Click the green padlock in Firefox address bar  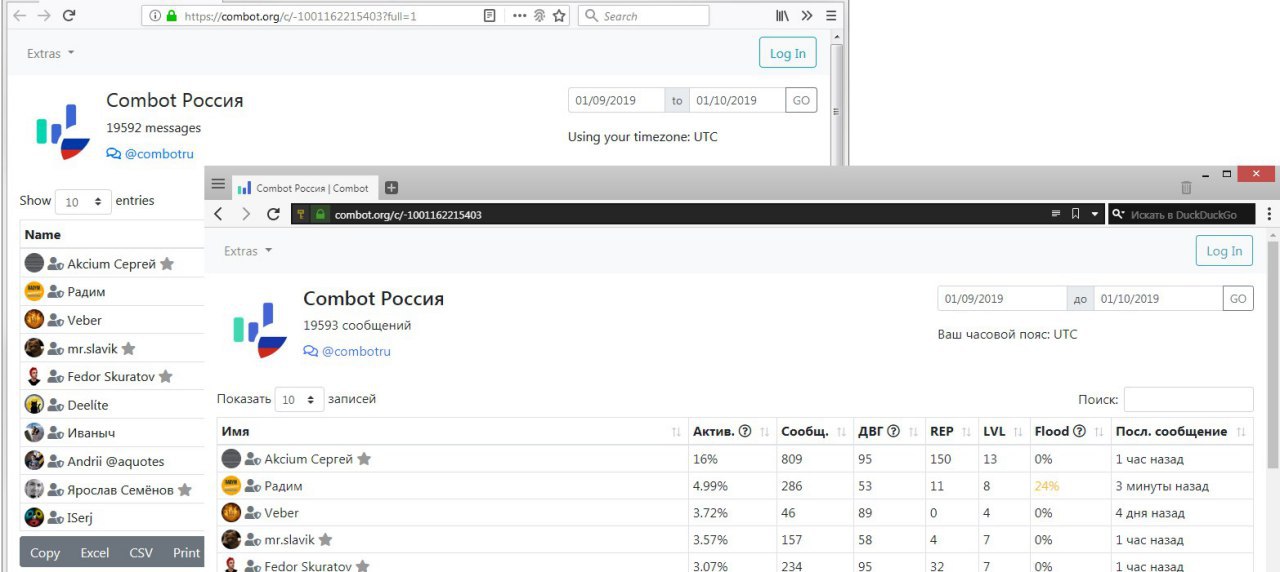(172, 16)
